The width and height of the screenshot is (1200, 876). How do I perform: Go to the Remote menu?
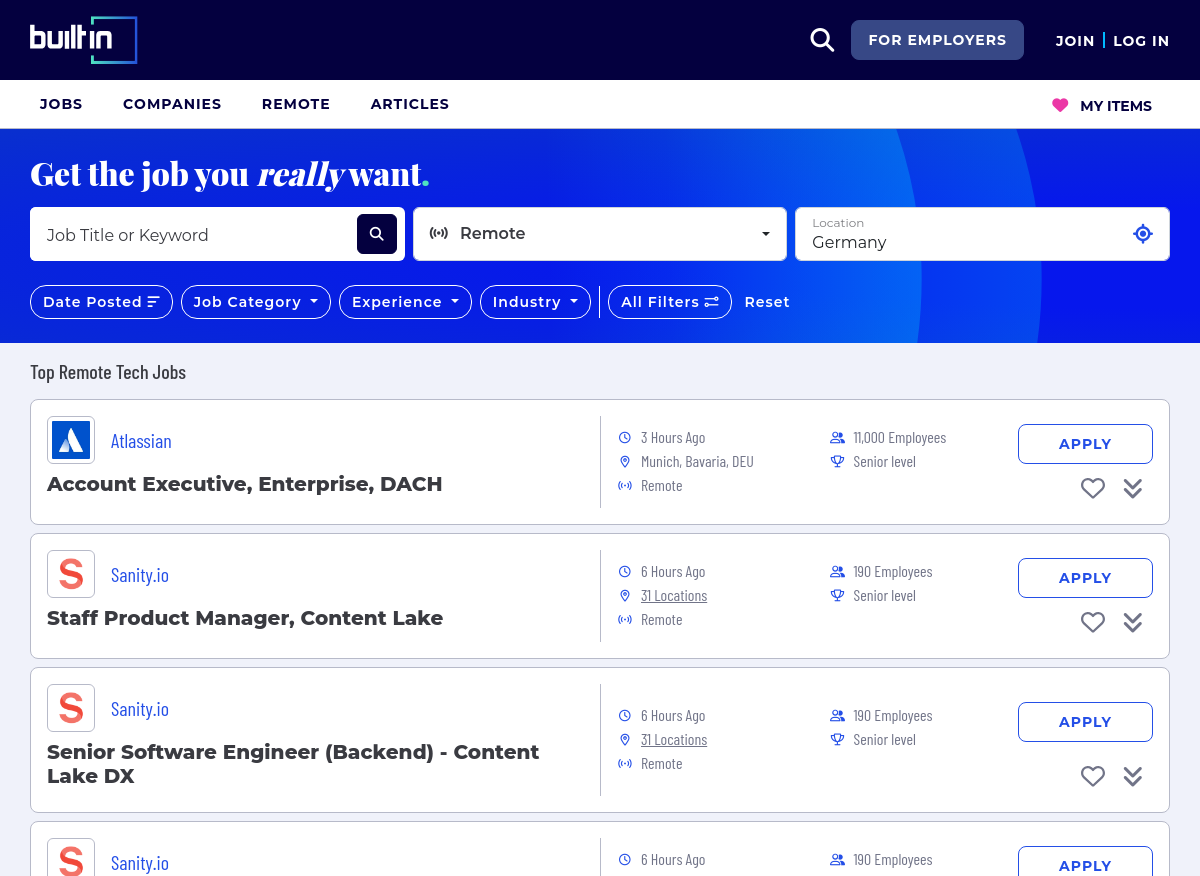pos(296,104)
